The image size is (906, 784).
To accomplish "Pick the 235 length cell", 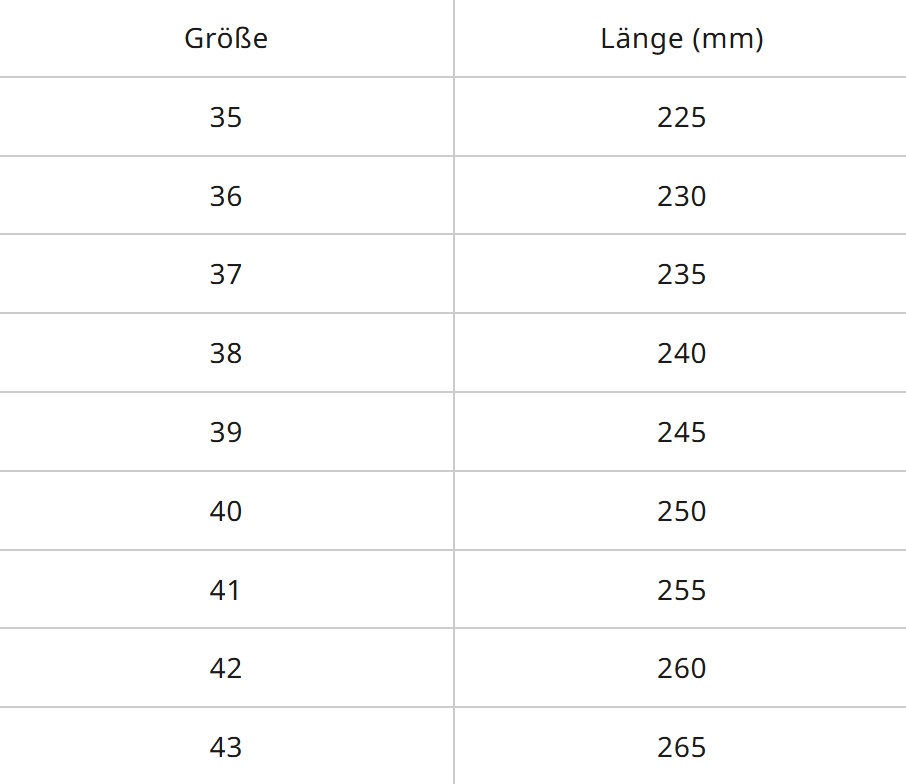I will tap(681, 274).
